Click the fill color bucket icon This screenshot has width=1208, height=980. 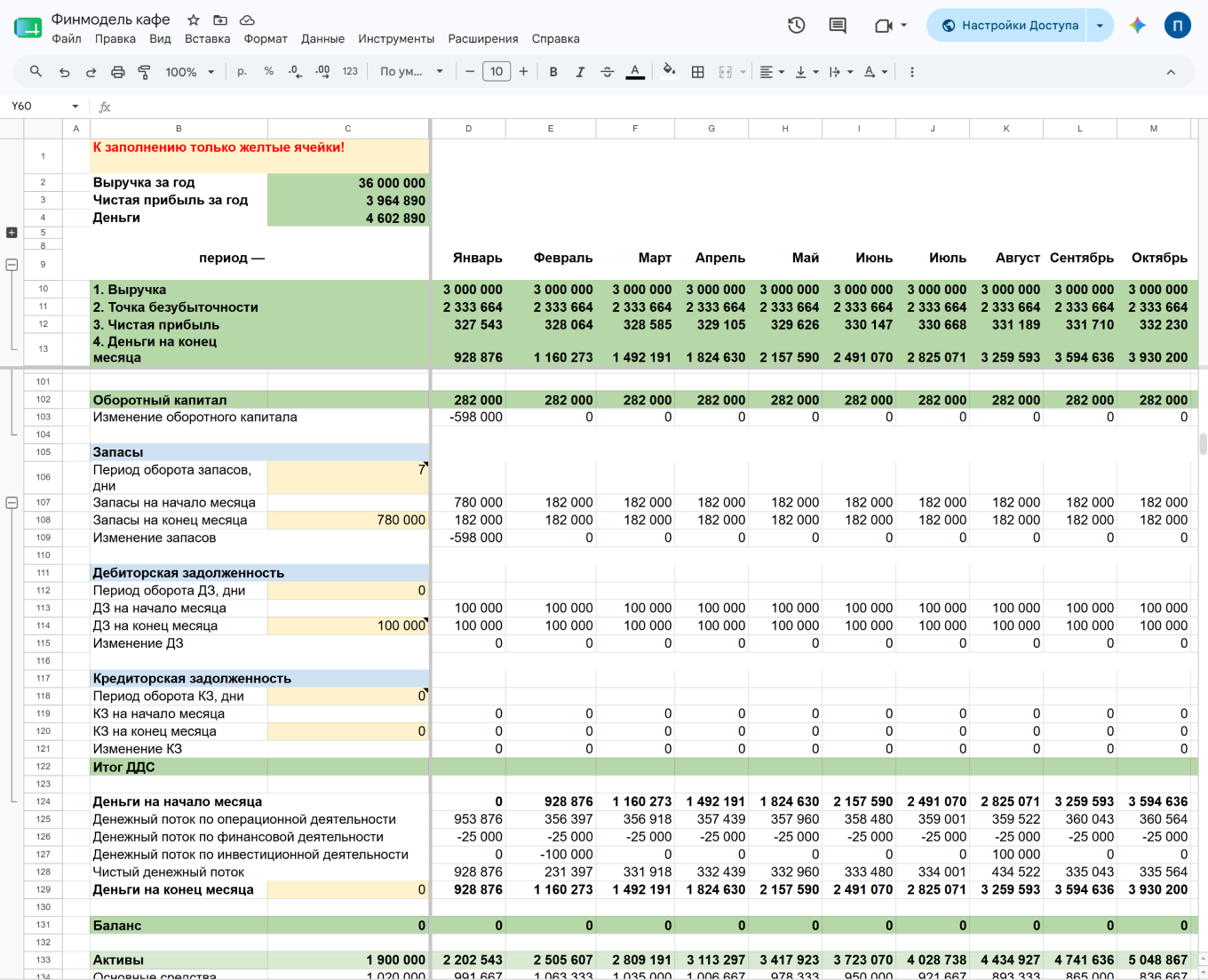[670, 71]
